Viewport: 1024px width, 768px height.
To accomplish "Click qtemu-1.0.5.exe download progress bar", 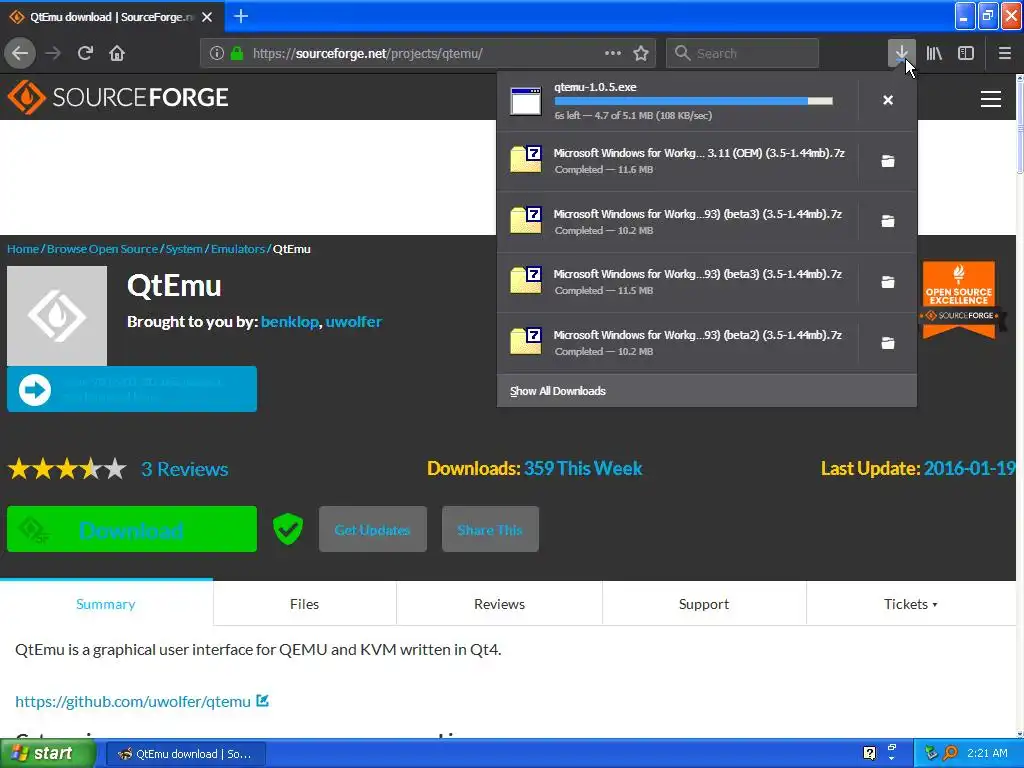I will point(694,101).
